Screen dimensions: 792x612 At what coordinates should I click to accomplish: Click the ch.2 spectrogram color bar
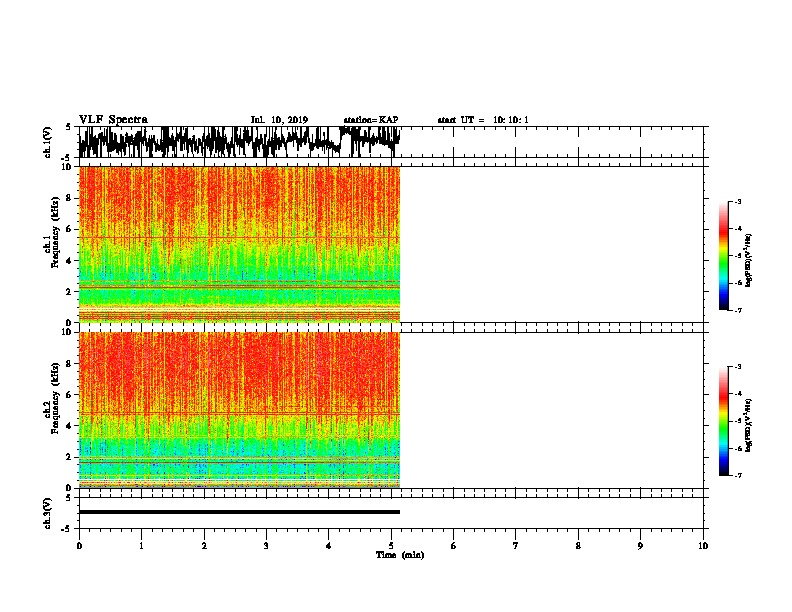click(724, 421)
